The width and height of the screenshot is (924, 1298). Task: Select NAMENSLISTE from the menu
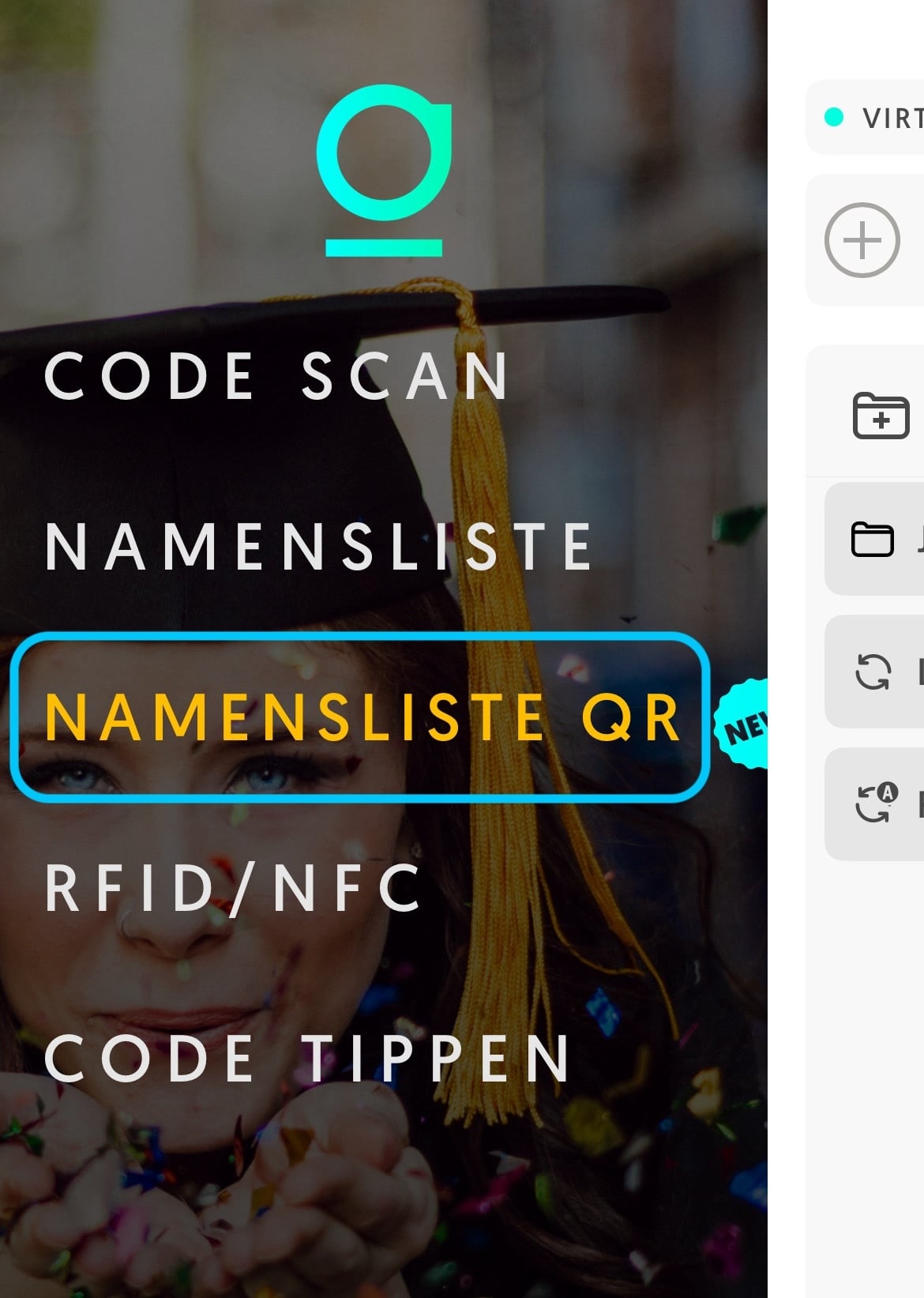(x=318, y=546)
